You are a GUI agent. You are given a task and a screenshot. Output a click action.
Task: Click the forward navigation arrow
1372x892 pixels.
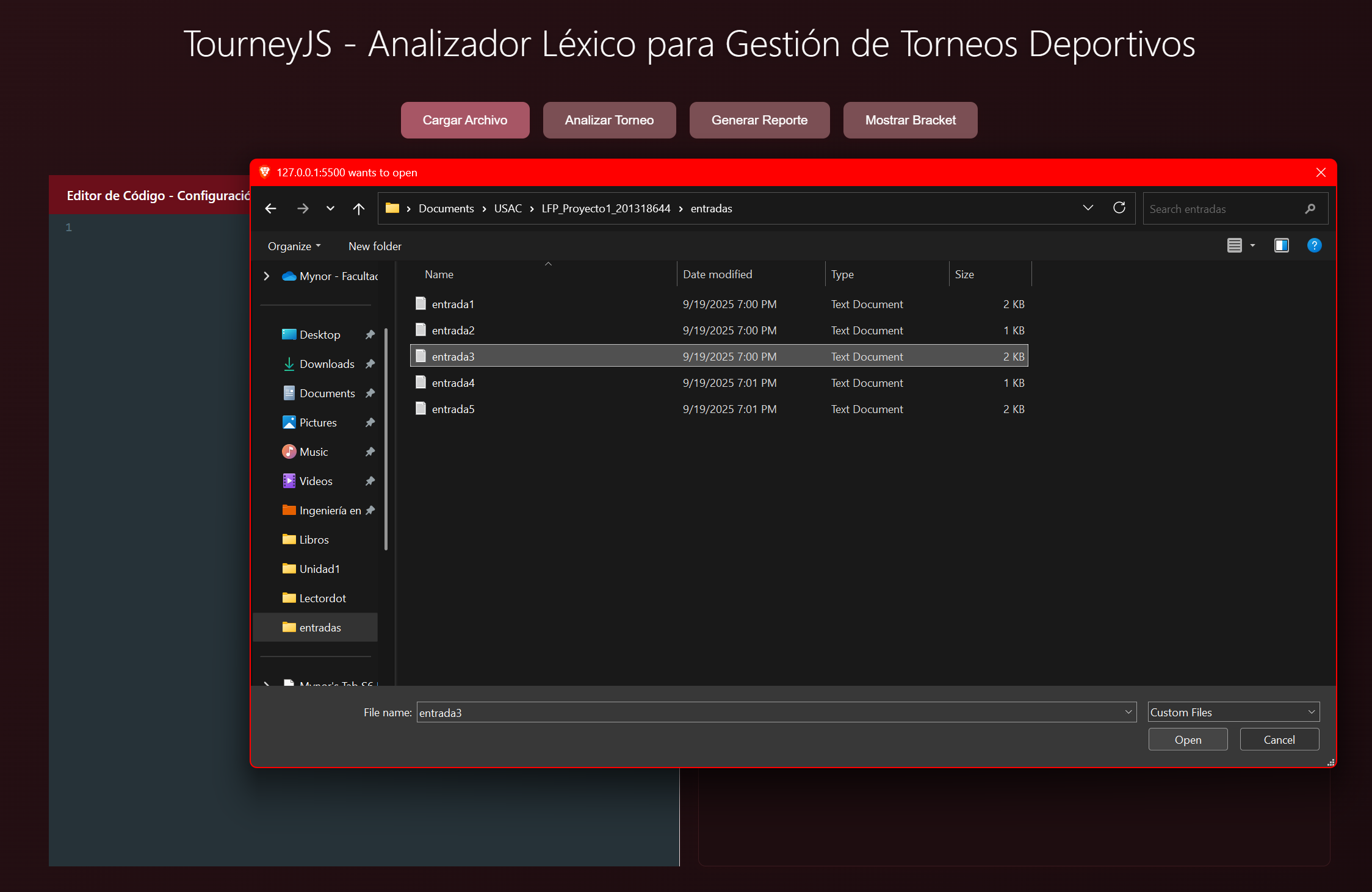pyautogui.click(x=302, y=208)
